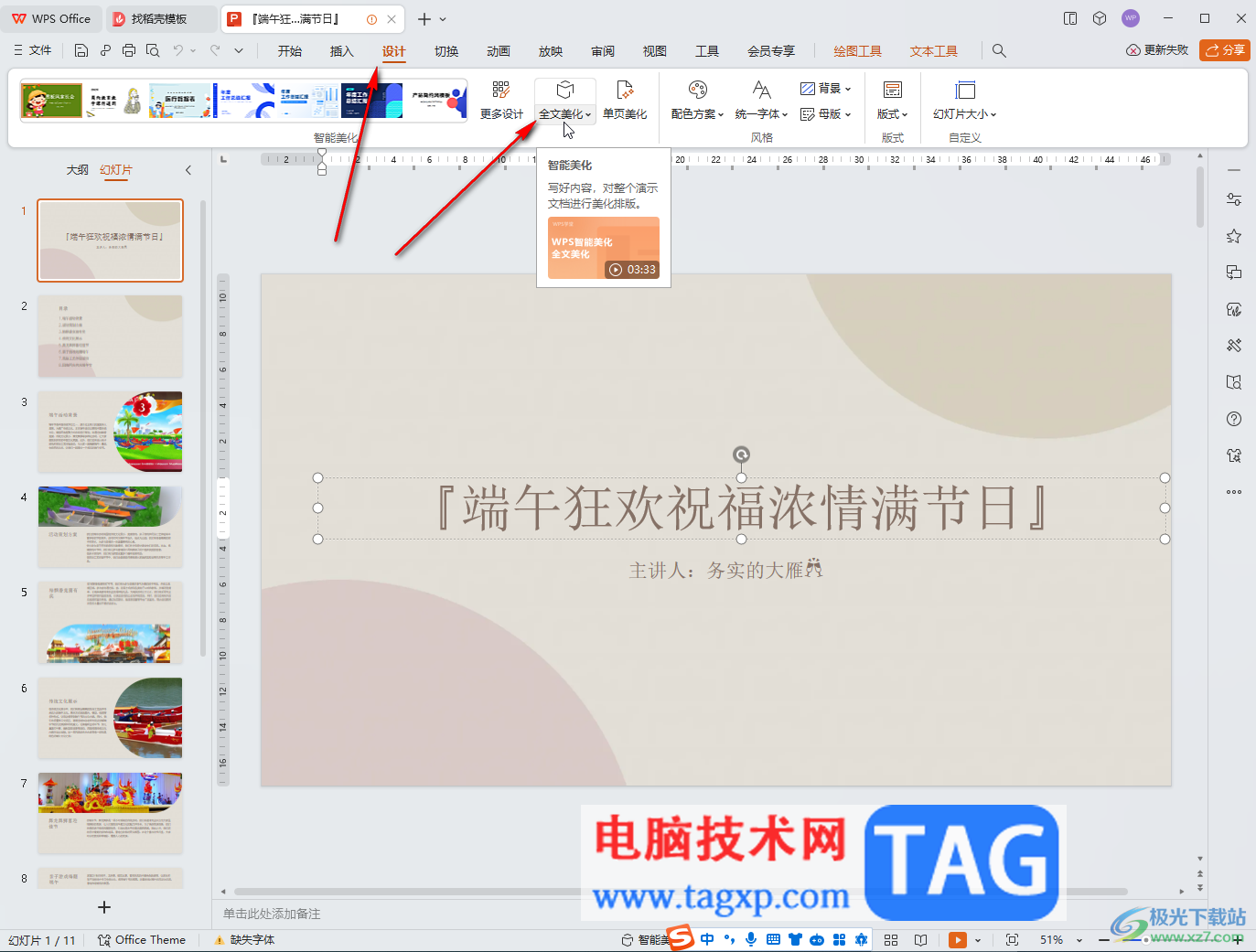Add a new slide with plus icon
Image resolution: width=1256 pixels, height=952 pixels.
tap(104, 907)
